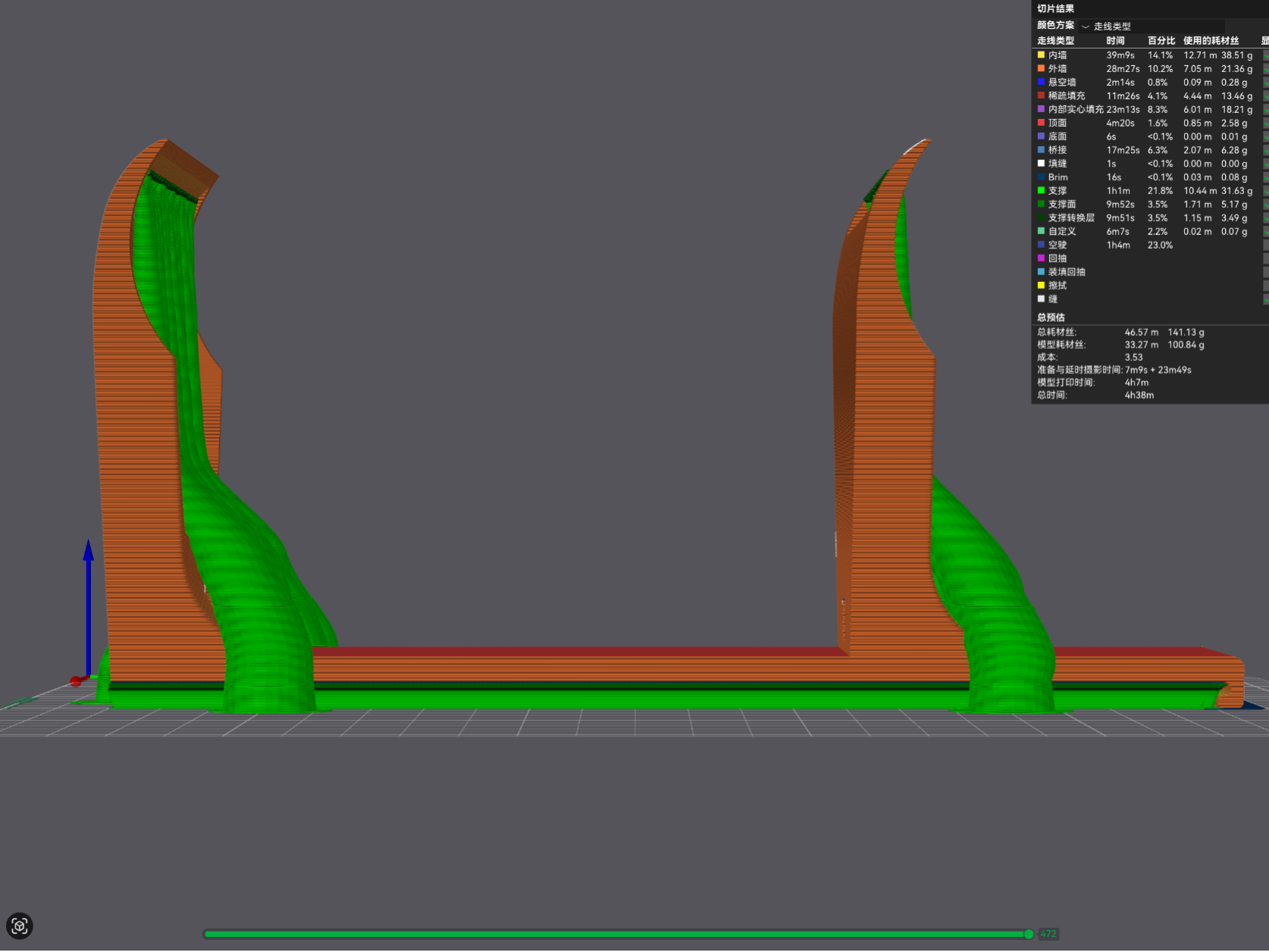The height and width of the screenshot is (952, 1269).
Task: Click the yellow 内墙 color swatch
Action: pos(1041,55)
